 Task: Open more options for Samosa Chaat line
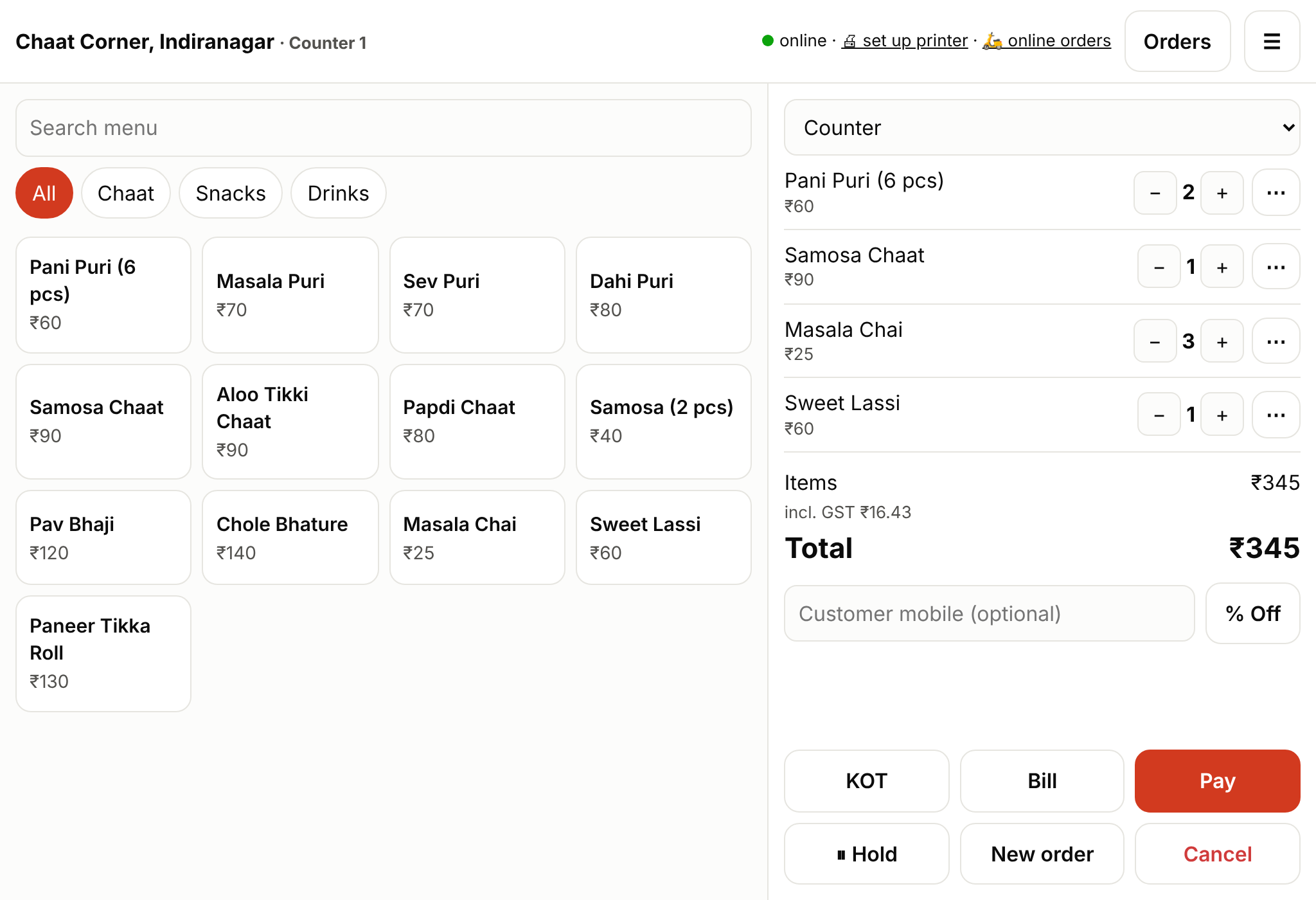coord(1276,267)
